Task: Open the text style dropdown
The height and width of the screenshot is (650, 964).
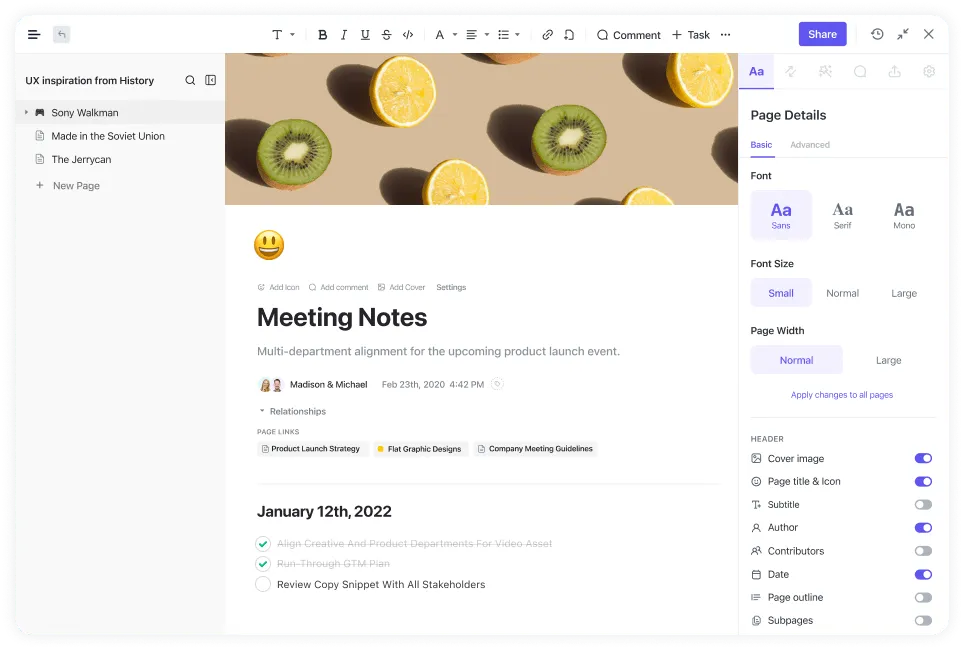Action: [281, 34]
